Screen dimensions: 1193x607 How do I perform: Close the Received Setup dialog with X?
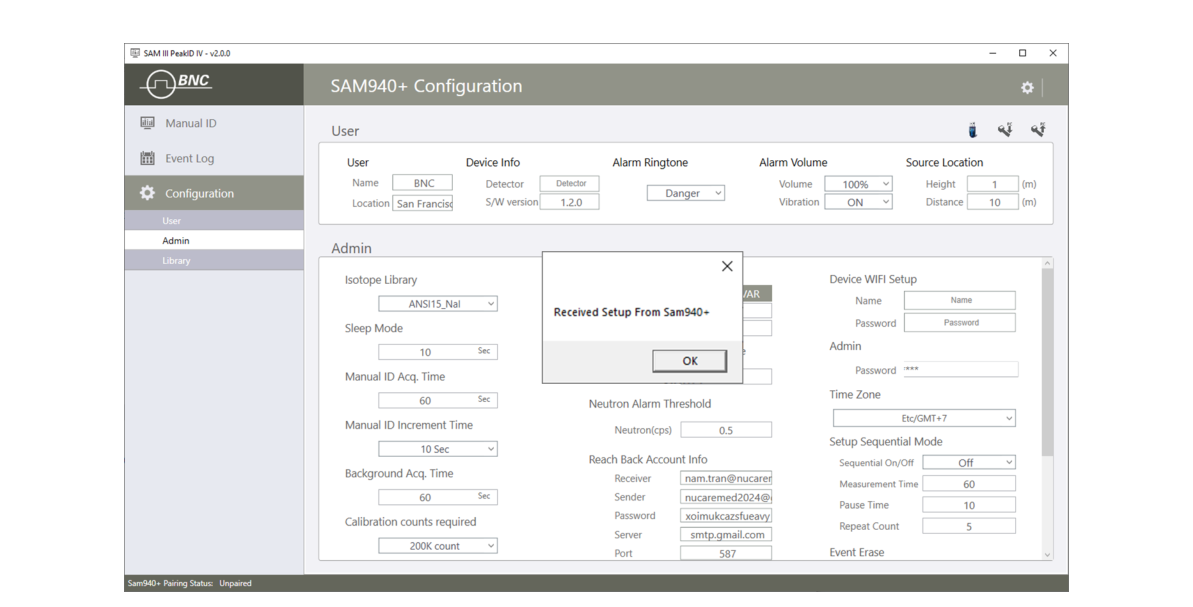pos(727,266)
